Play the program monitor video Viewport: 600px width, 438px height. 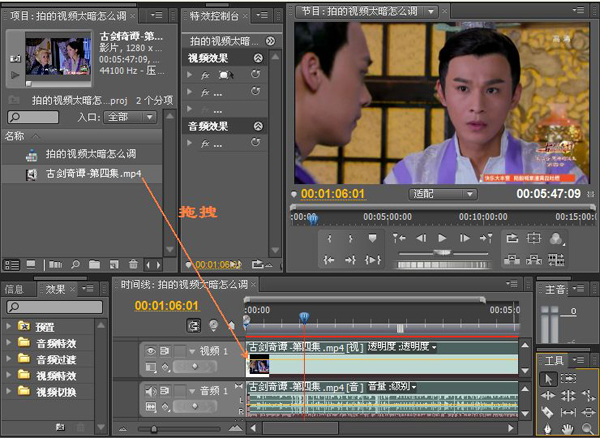(442, 238)
